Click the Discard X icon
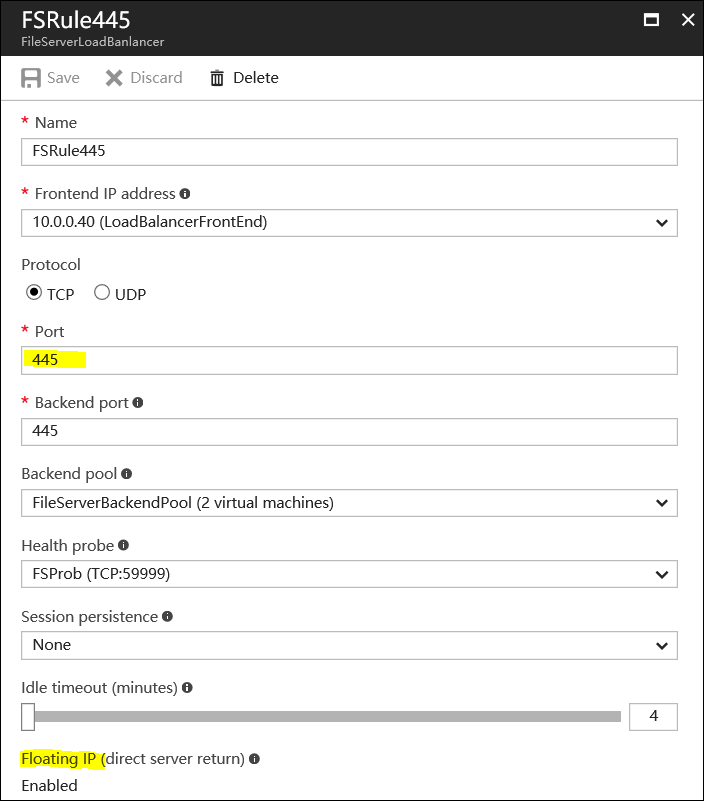This screenshot has height=801, width=704. click(x=114, y=78)
